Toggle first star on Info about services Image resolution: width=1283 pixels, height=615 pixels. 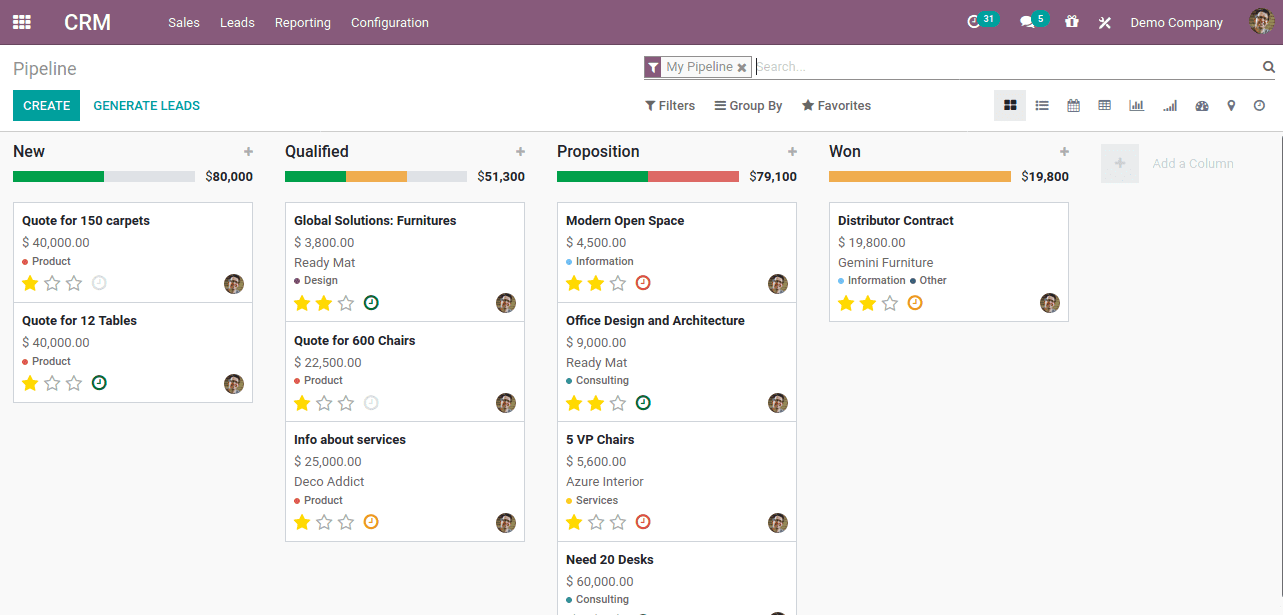coord(302,522)
